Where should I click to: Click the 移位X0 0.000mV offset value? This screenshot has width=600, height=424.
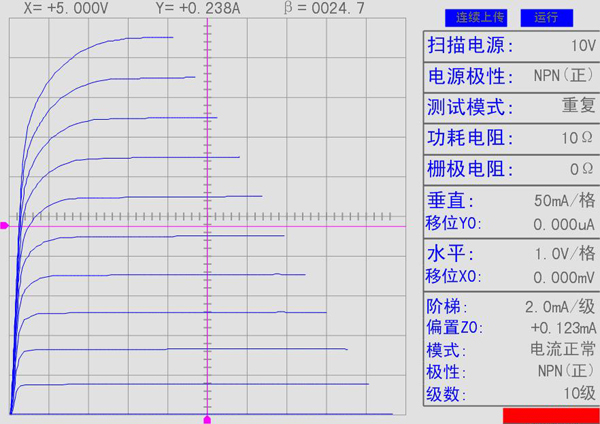pos(511,276)
